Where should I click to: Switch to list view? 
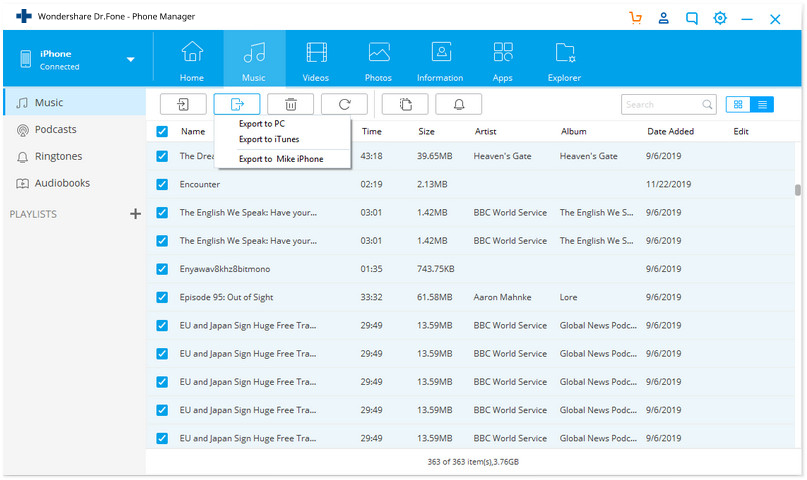[x=762, y=104]
